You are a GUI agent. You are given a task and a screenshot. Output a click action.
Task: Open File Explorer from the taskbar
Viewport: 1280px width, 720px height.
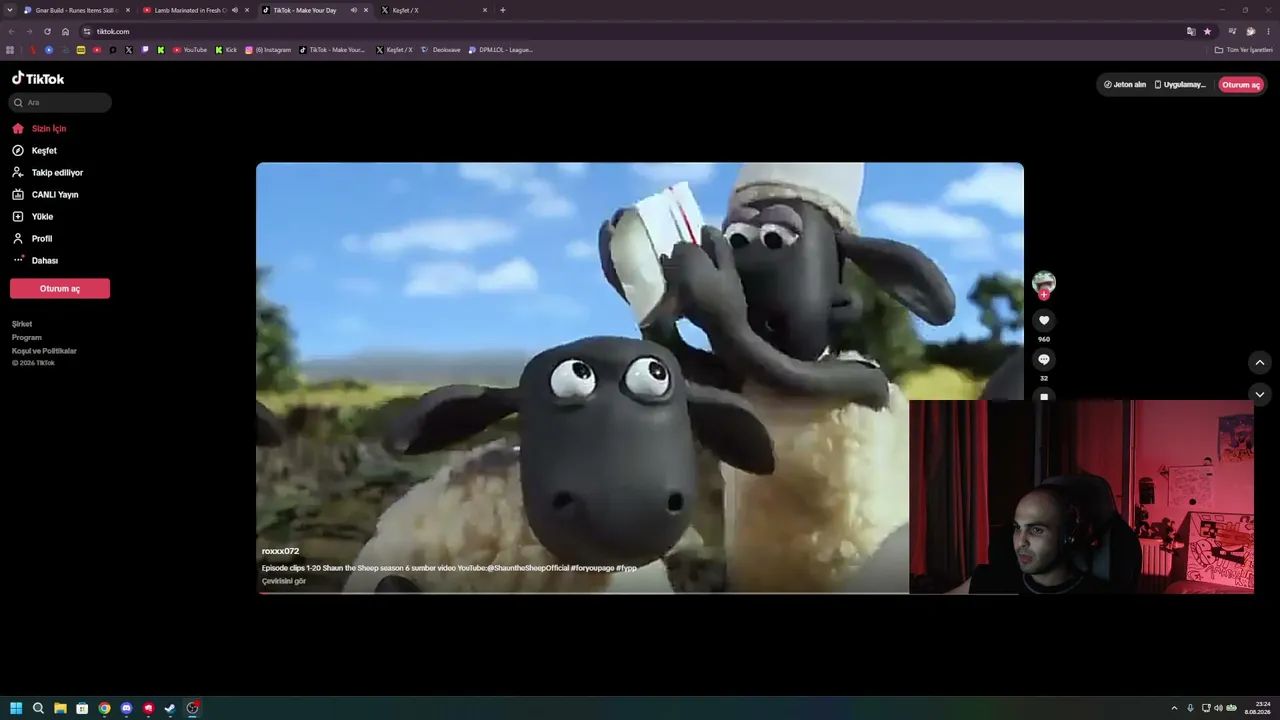(60, 708)
